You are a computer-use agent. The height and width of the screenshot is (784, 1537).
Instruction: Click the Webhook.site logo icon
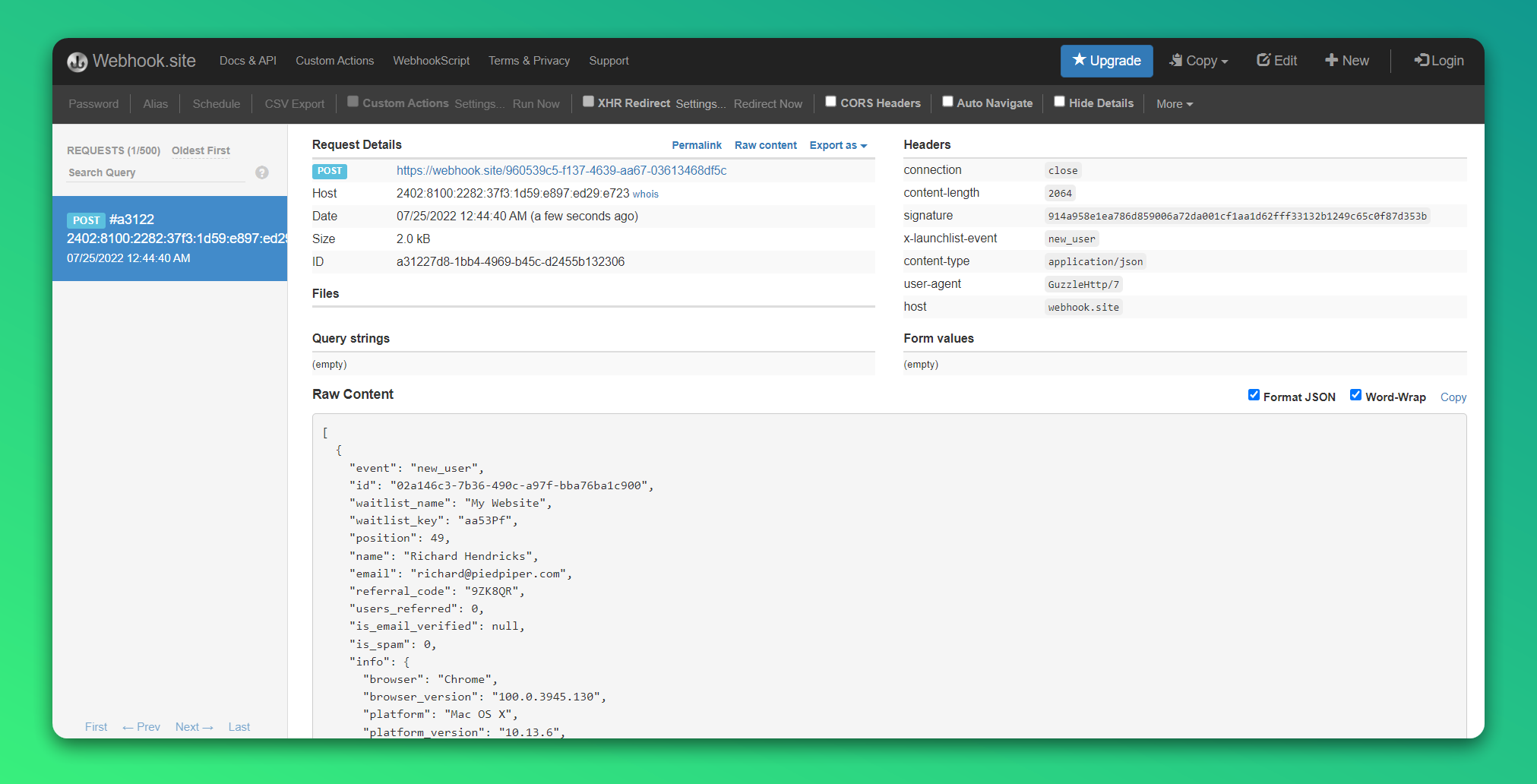(x=77, y=62)
